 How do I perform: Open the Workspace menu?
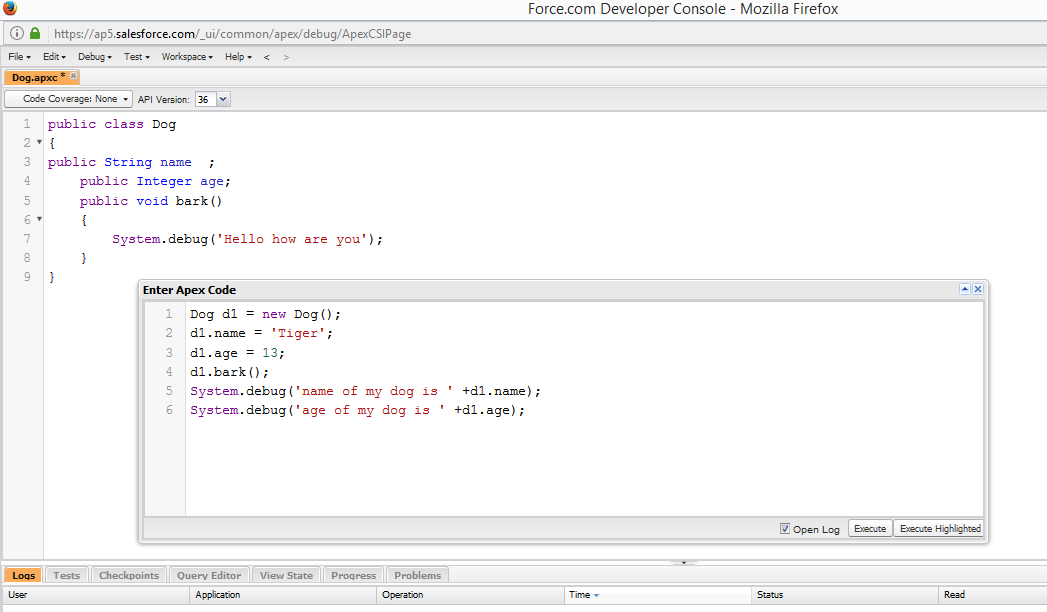click(187, 57)
